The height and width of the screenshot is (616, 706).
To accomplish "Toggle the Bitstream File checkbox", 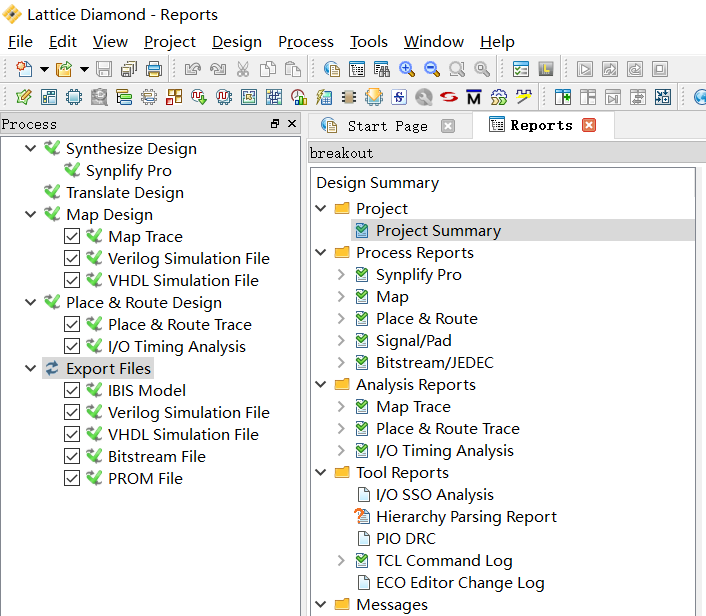I will tap(72, 456).
